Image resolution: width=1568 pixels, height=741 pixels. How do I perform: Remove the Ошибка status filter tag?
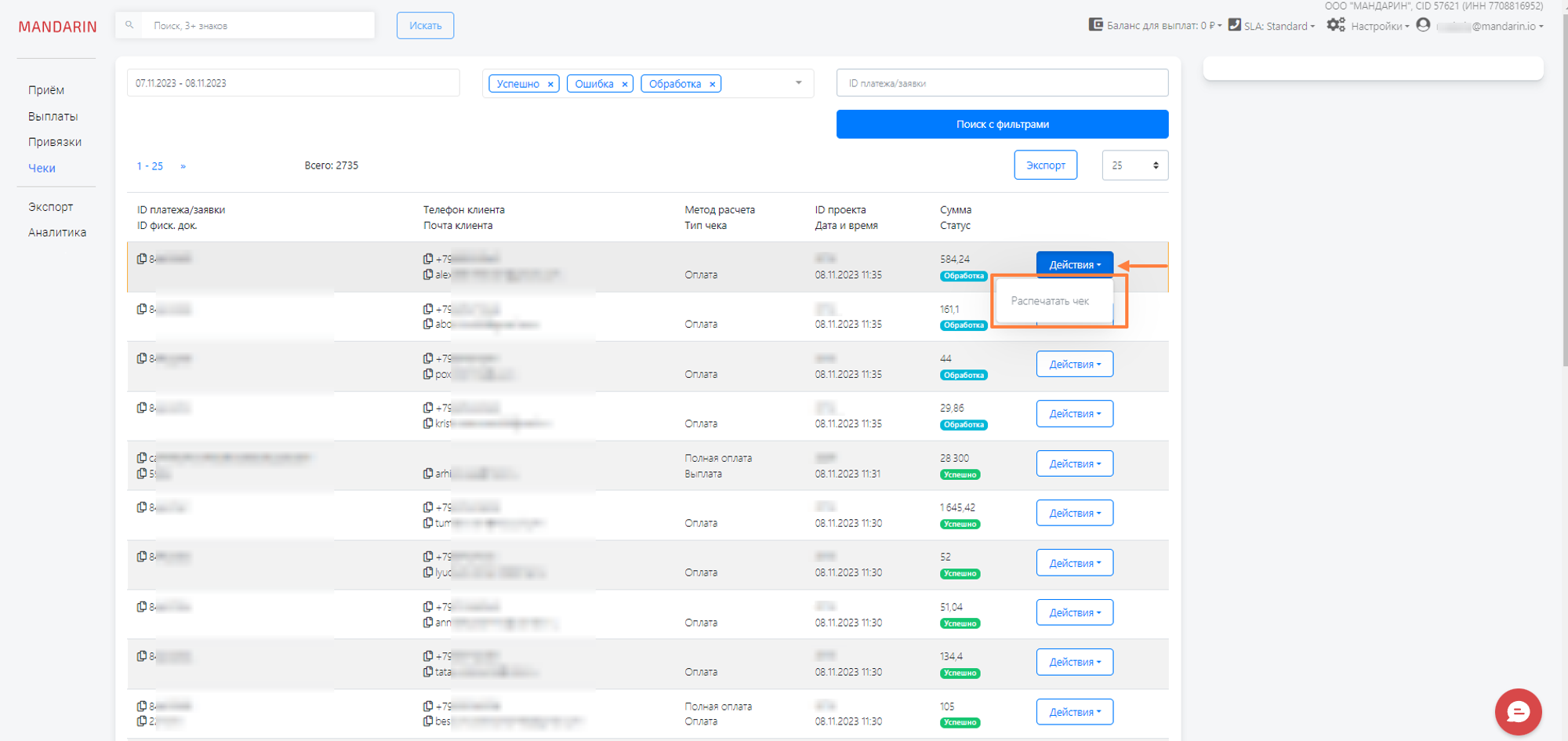tap(625, 84)
